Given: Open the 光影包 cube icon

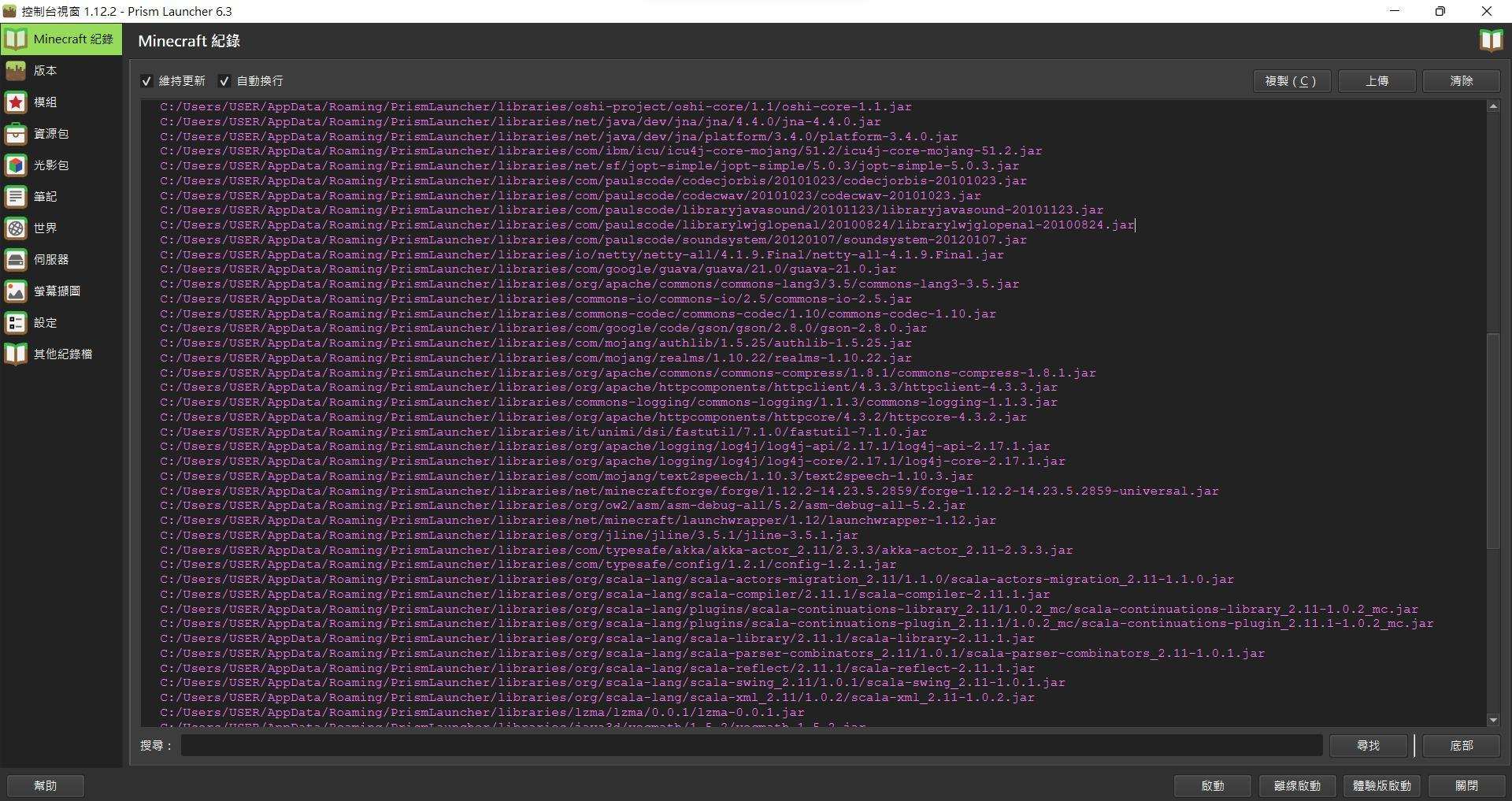Looking at the screenshot, I should [x=16, y=165].
